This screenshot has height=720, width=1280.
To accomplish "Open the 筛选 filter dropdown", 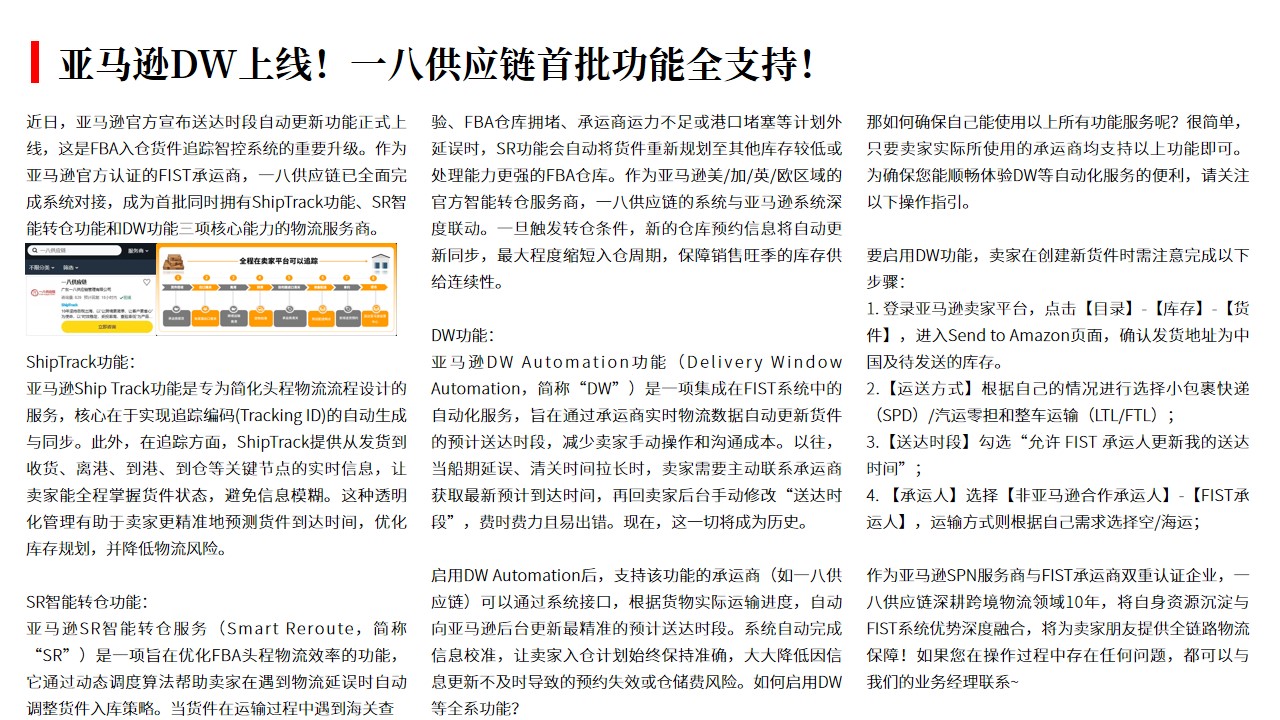I will [x=72, y=267].
